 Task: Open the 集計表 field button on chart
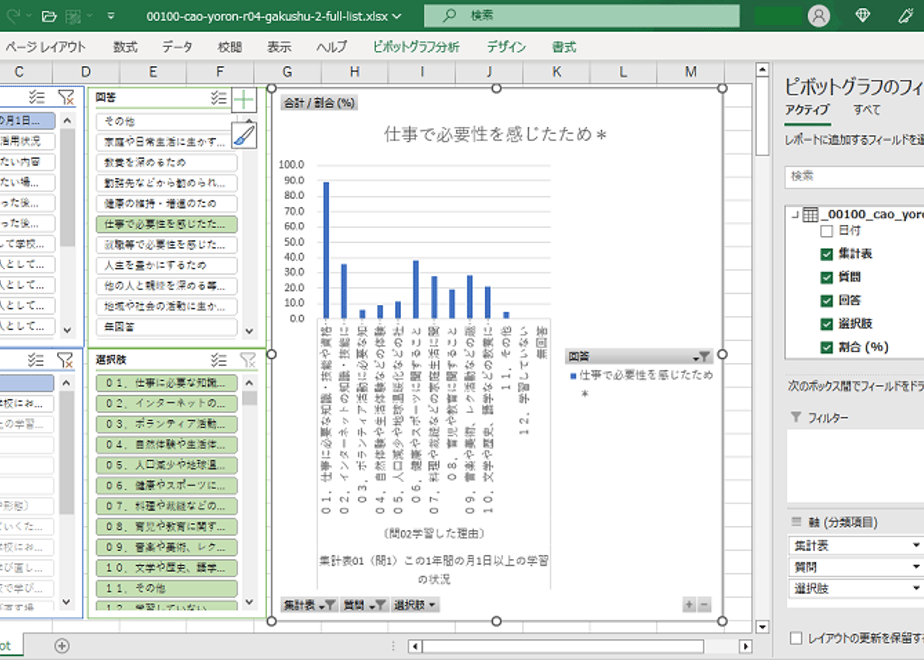pos(309,605)
